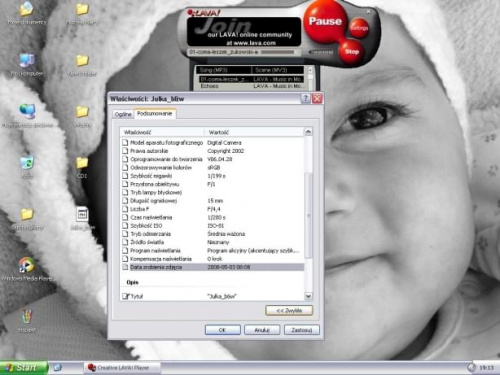The height and width of the screenshot is (375, 500).
Task: Close the LAVA! player with its x button
Action: (369, 12)
